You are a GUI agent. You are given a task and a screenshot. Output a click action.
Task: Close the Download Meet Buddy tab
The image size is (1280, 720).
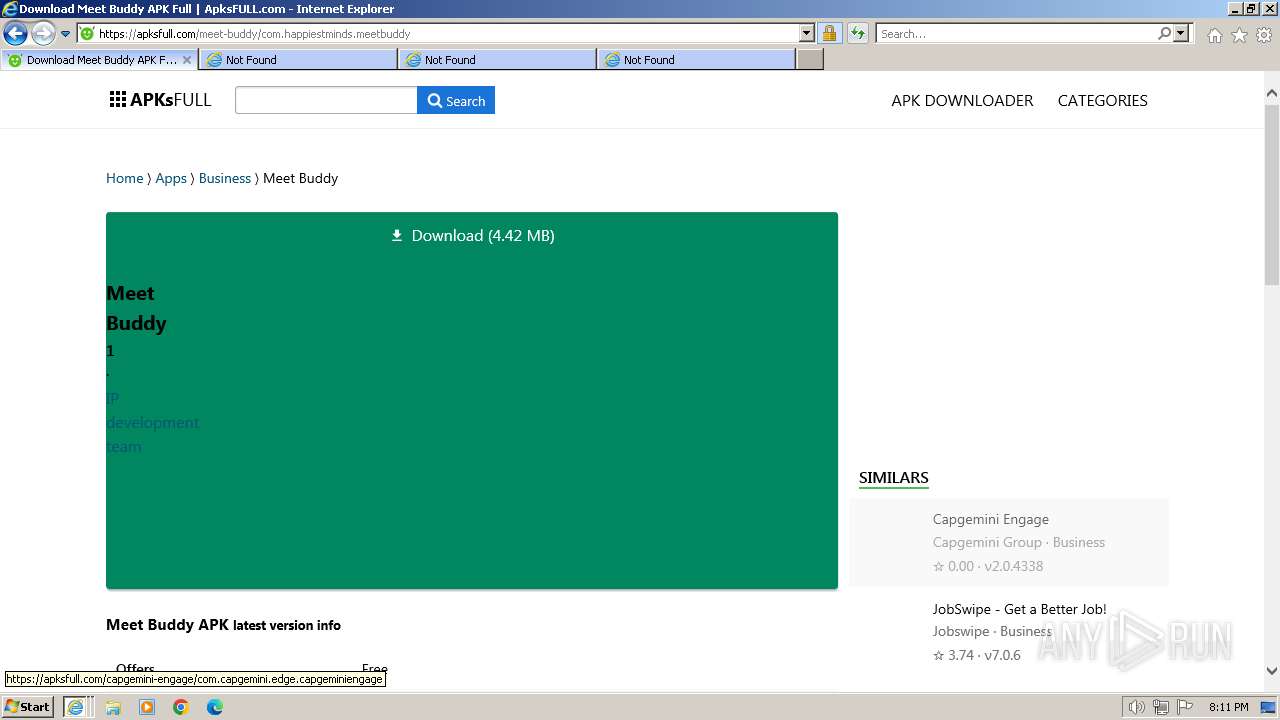click(x=186, y=60)
